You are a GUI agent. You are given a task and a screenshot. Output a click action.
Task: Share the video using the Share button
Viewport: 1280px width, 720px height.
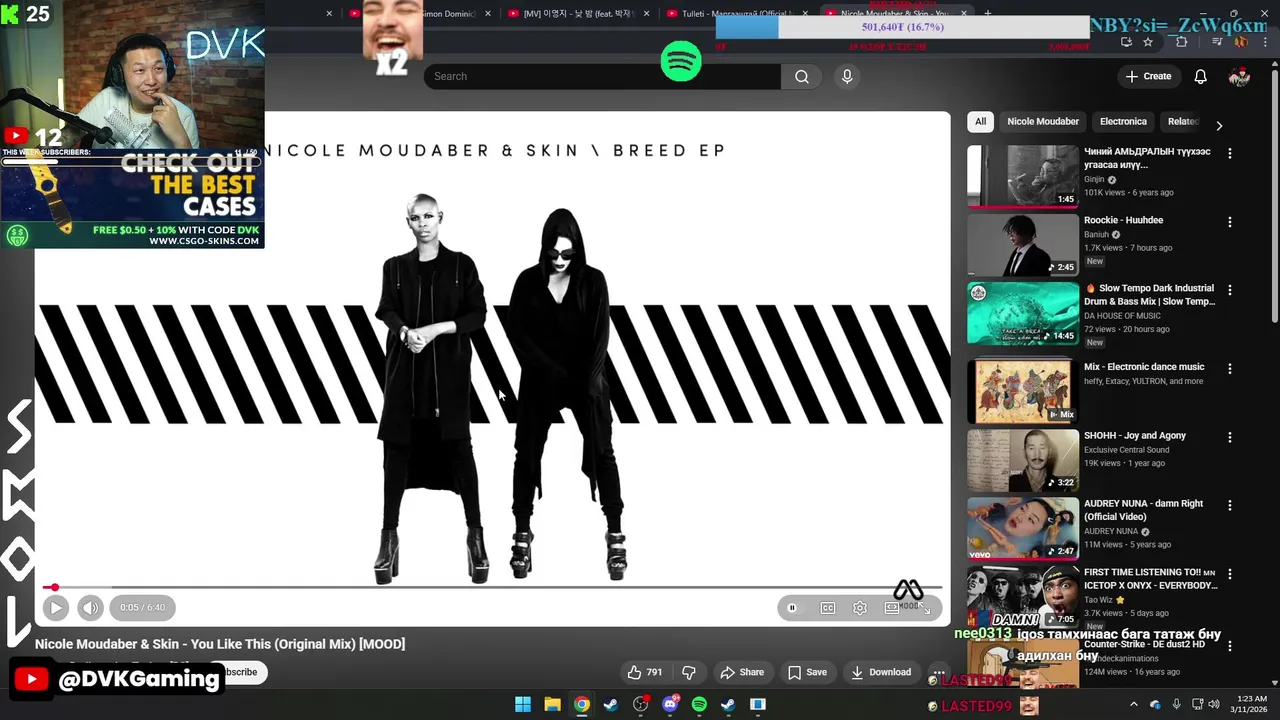(742, 672)
